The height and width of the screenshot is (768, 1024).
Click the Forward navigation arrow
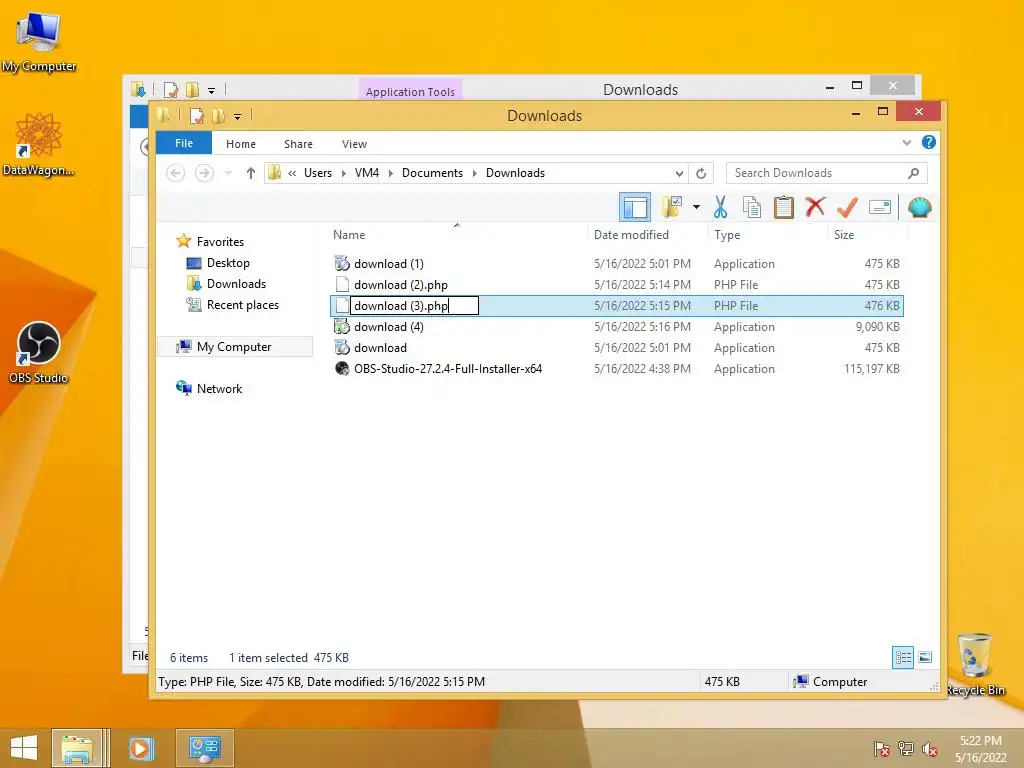[204, 173]
